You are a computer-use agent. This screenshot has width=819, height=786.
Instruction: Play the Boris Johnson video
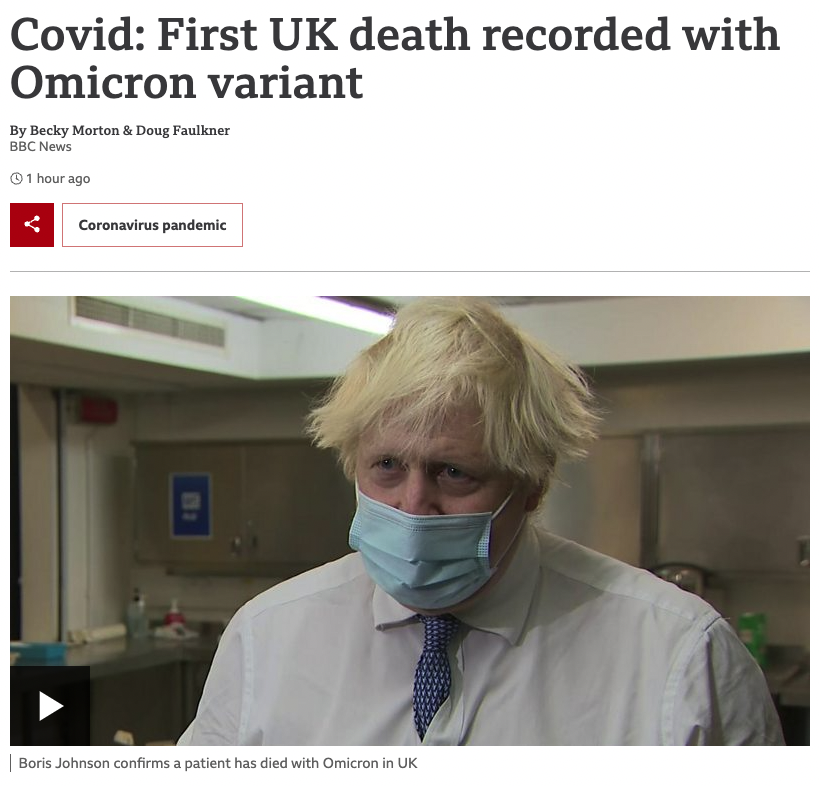pyautogui.click(x=50, y=706)
